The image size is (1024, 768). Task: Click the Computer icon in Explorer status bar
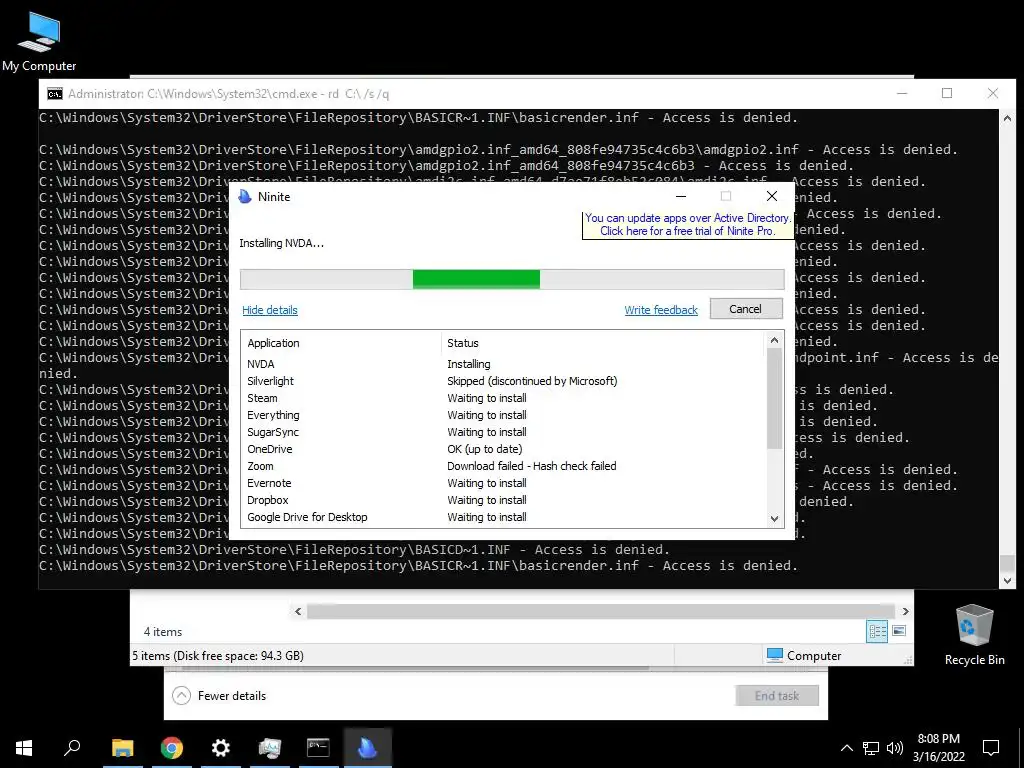774,655
